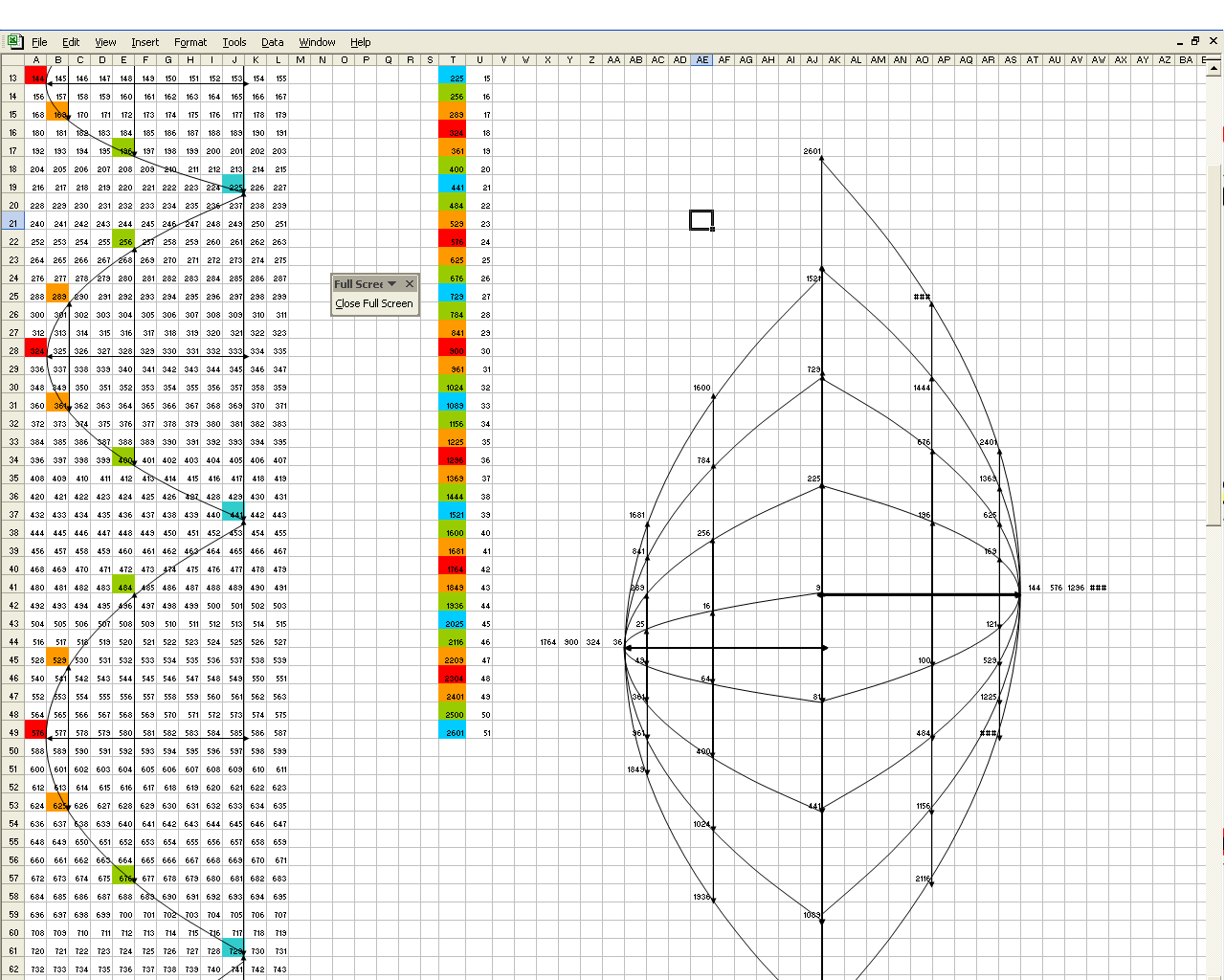Screen dimensions: 1225x980
Task: Open the Edit menu
Action: (x=71, y=42)
